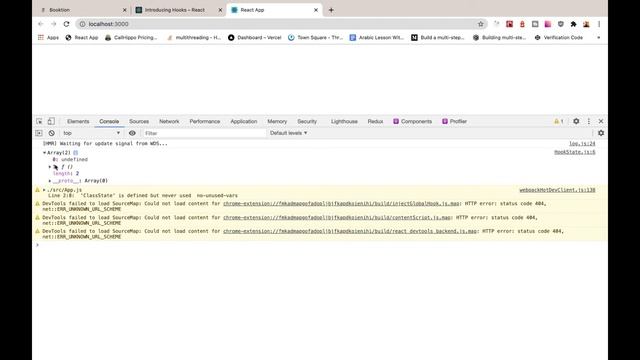Open the react_devtools_backend.js.map link
The image size is (640, 360).
coord(350,231)
